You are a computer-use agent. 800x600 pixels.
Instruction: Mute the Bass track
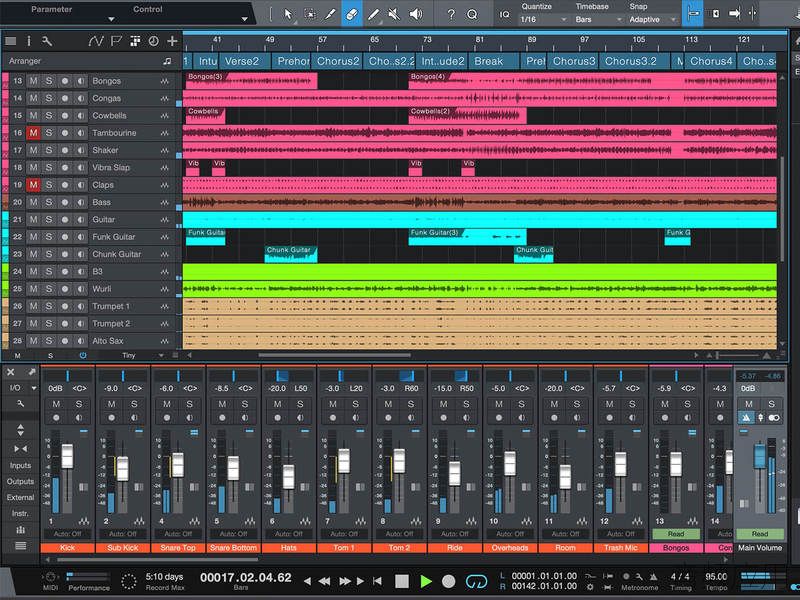pos(33,202)
